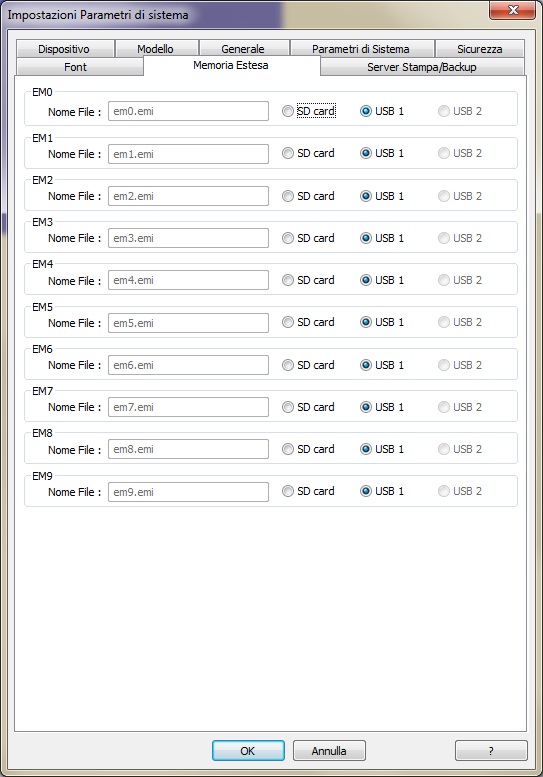Viewport: 543px width, 777px height.
Task: Open help with the ? button
Action: 491,750
